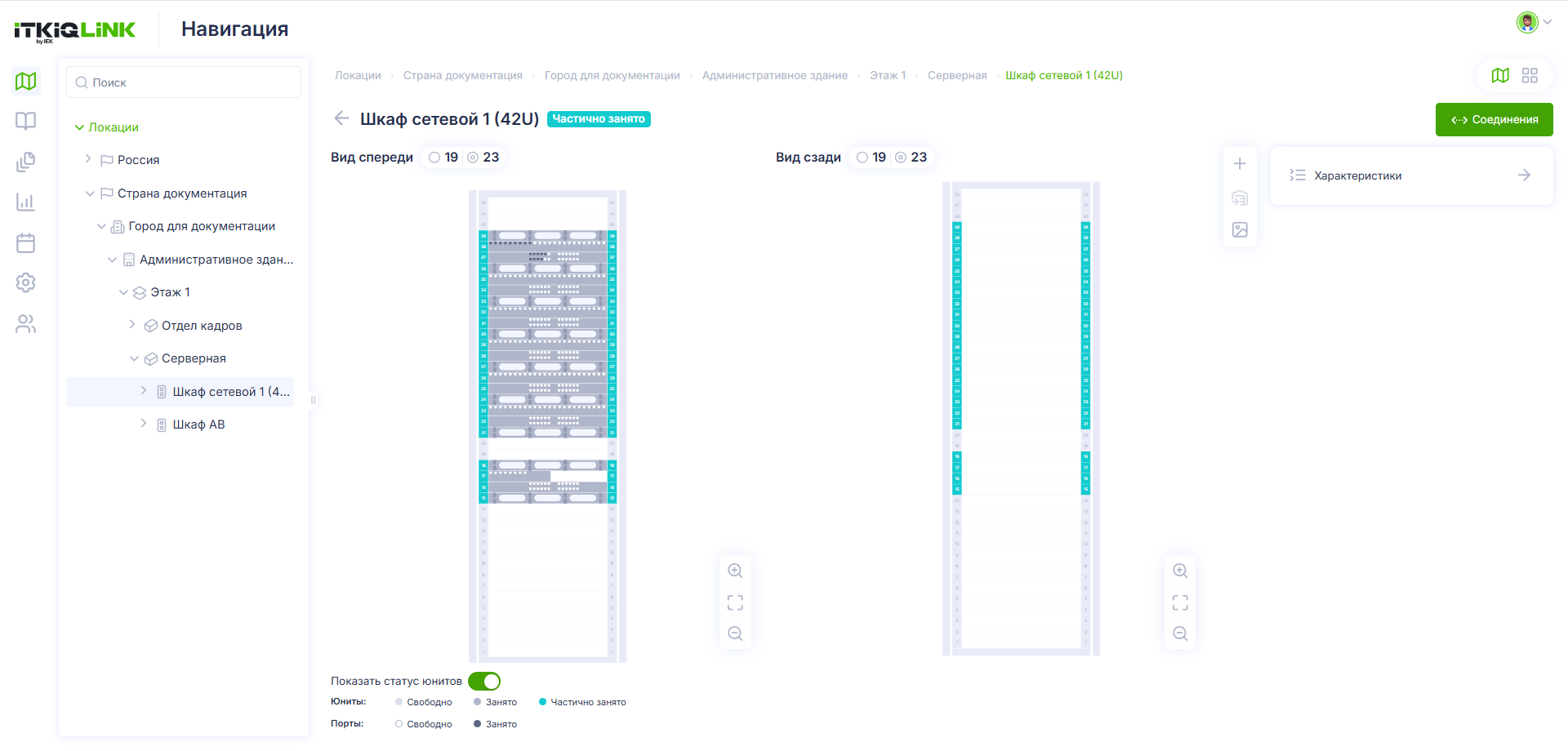Focus the Поиск search field
The width and height of the screenshot is (1568, 751).
click(x=184, y=82)
